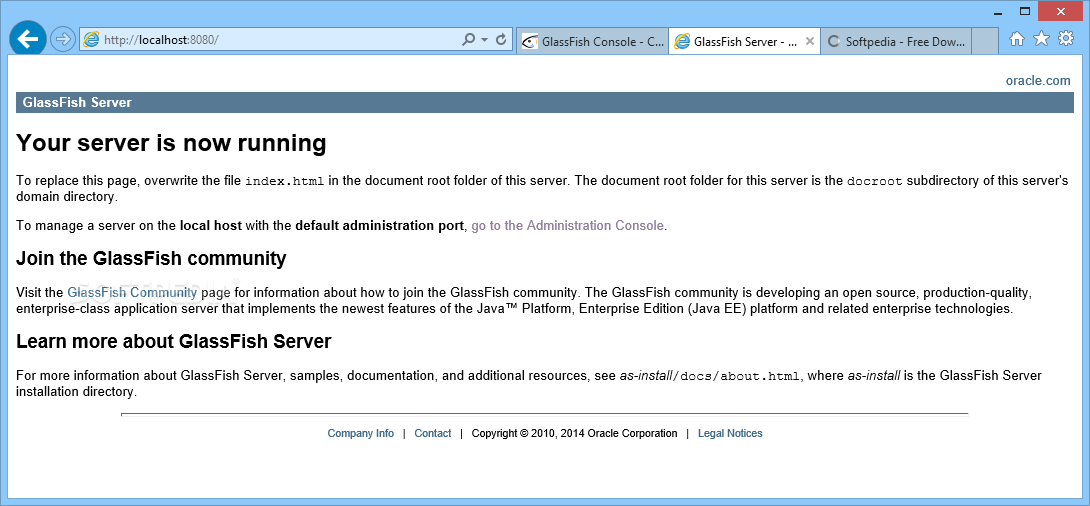This screenshot has height=506, width=1090.
Task: Click the 'index.html' file name text
Action: click(x=284, y=181)
